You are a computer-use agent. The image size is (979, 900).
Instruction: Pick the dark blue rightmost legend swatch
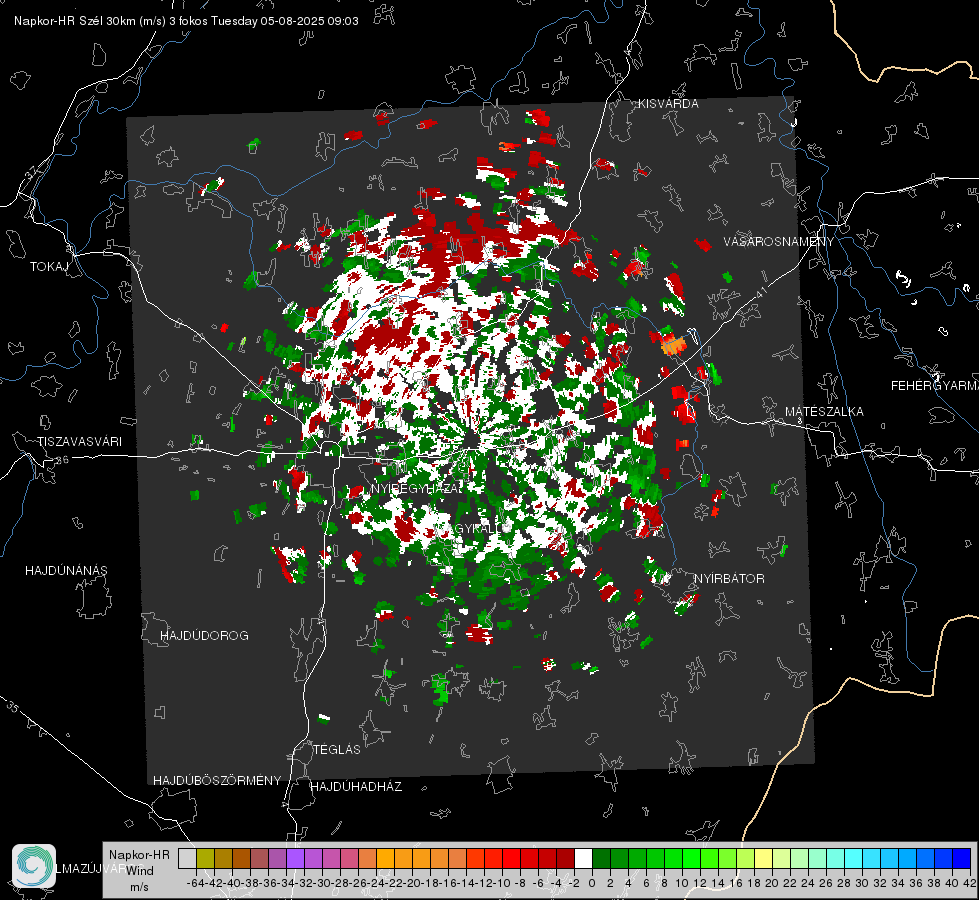[962, 858]
